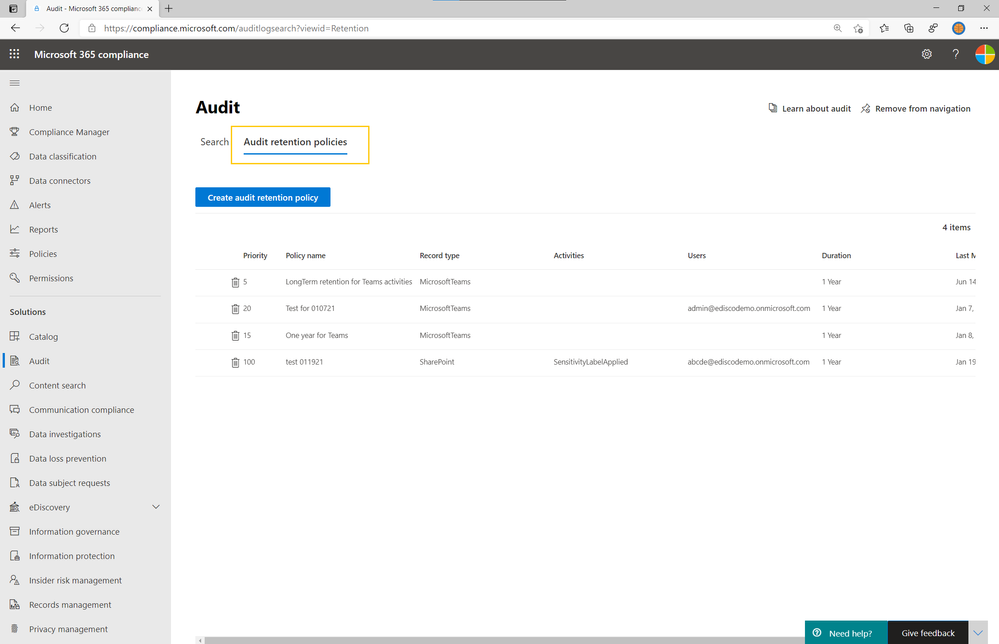
Task: Expand the eDiscovery chevron
Action: pyautogui.click(x=155, y=507)
